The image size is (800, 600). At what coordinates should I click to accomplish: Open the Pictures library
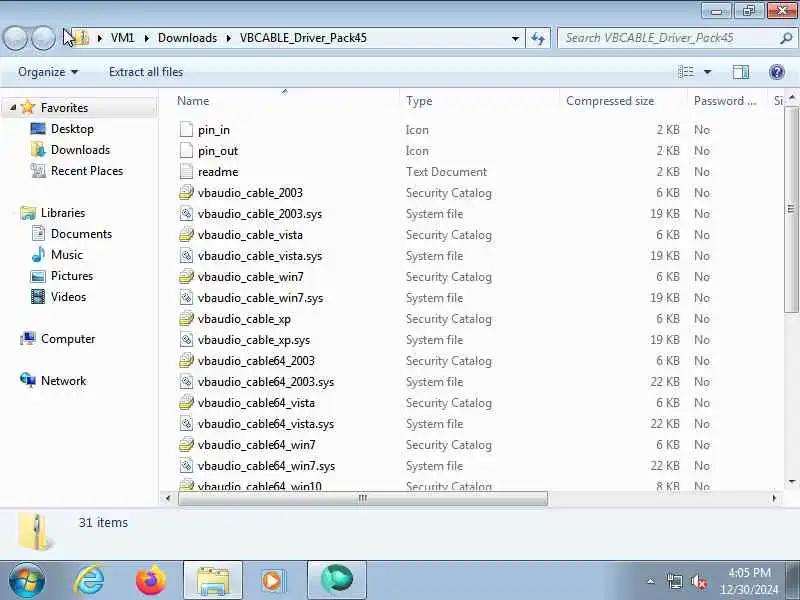click(72, 275)
